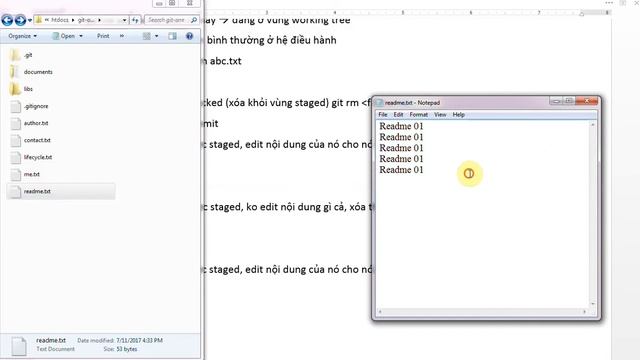The image size is (640, 360).
Task: Go forward in Explorer navigation
Action: click(20, 20)
